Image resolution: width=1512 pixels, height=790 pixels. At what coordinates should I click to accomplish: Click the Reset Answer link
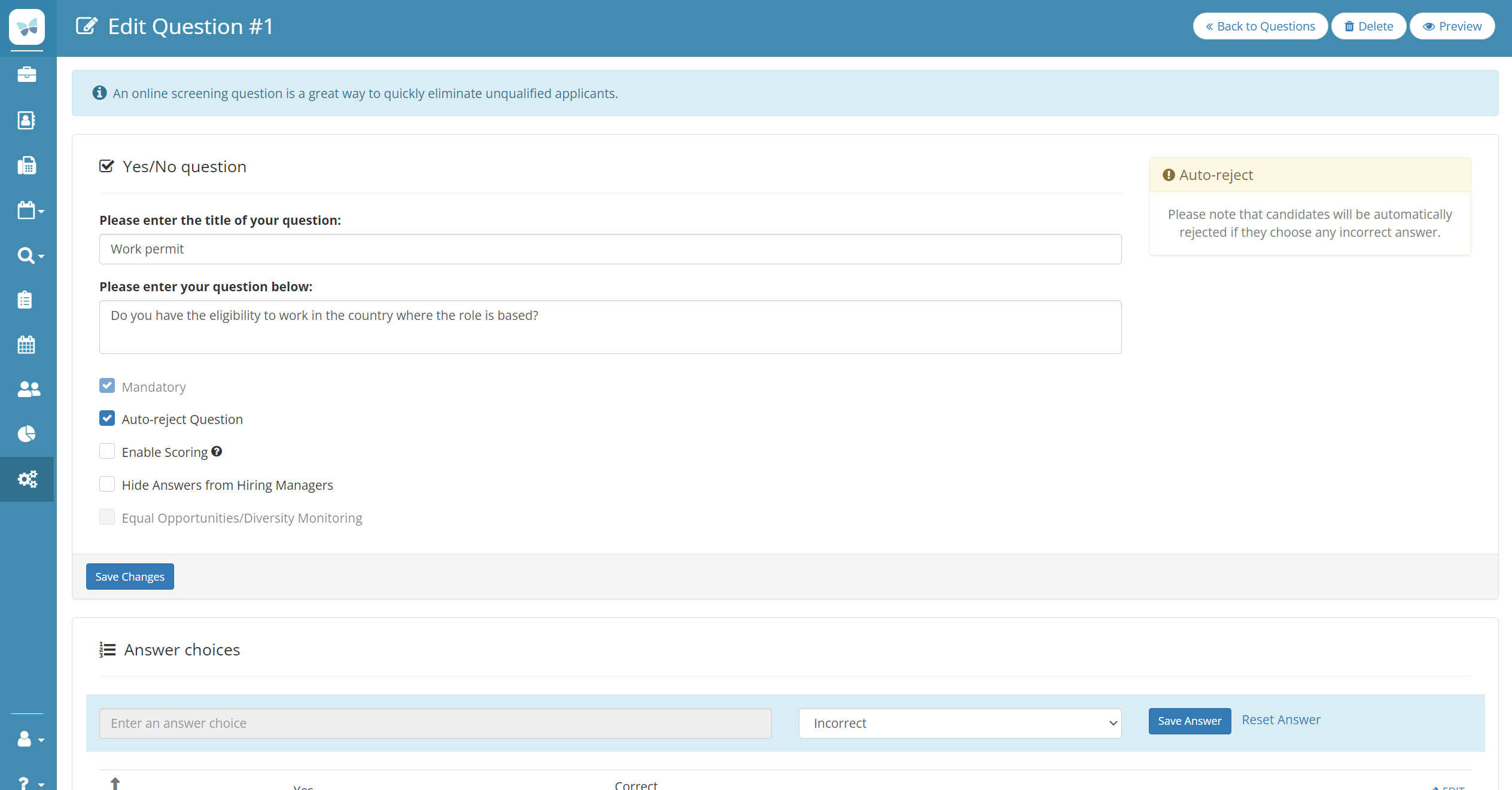(x=1281, y=720)
